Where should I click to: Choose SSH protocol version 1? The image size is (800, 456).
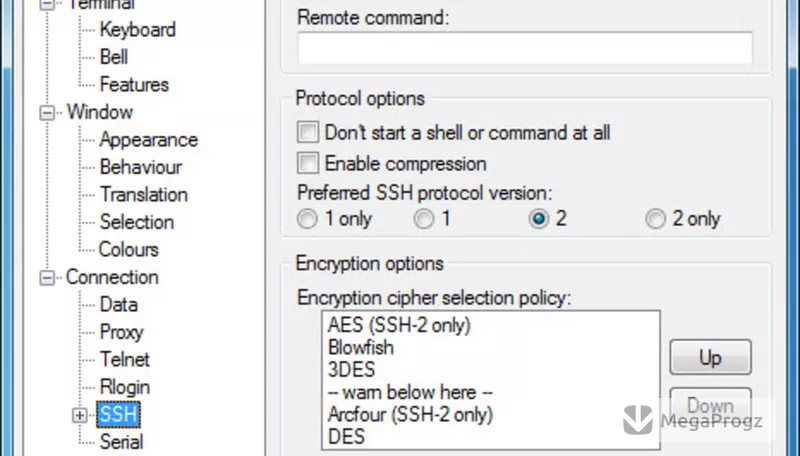point(424,219)
